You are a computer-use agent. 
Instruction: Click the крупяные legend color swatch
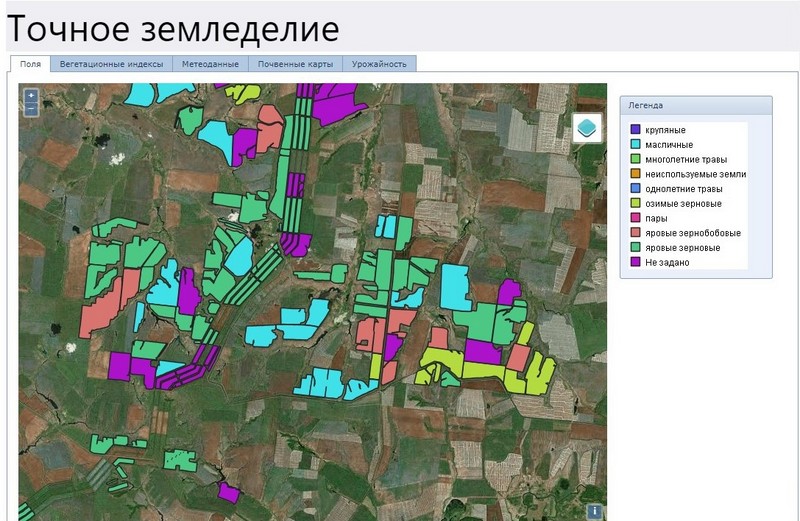coord(635,130)
